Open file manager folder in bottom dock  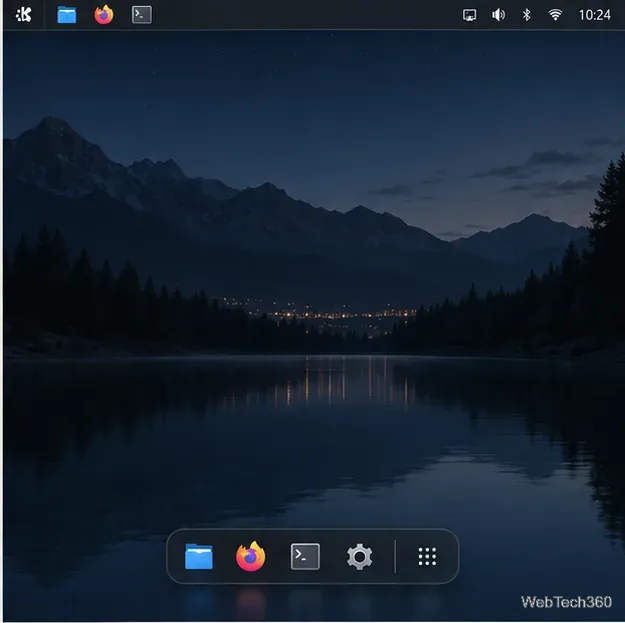(199, 556)
